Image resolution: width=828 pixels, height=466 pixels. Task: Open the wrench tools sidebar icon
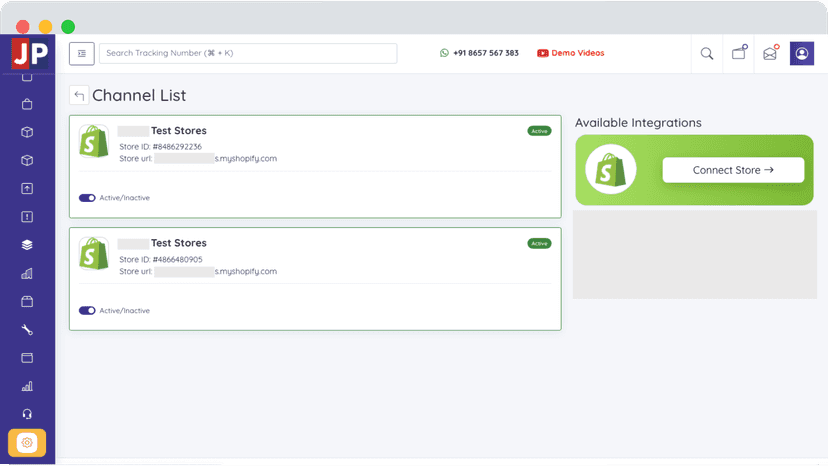pos(27,330)
